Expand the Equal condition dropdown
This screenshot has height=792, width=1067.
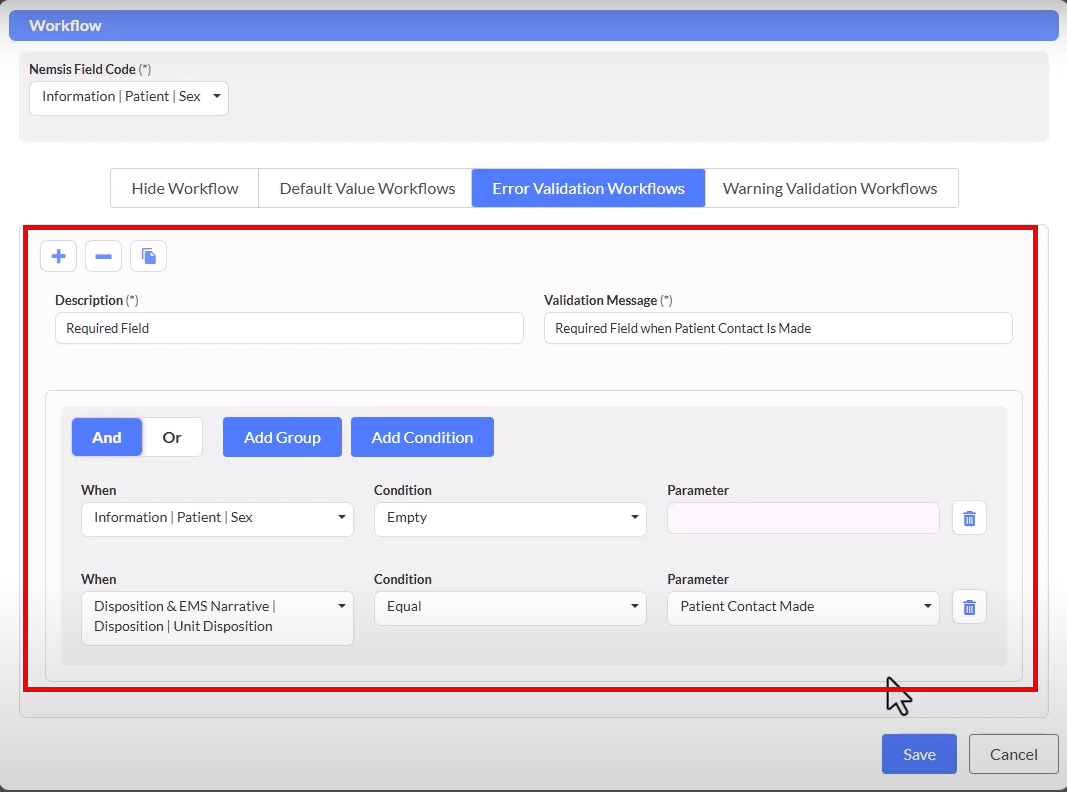pos(510,607)
